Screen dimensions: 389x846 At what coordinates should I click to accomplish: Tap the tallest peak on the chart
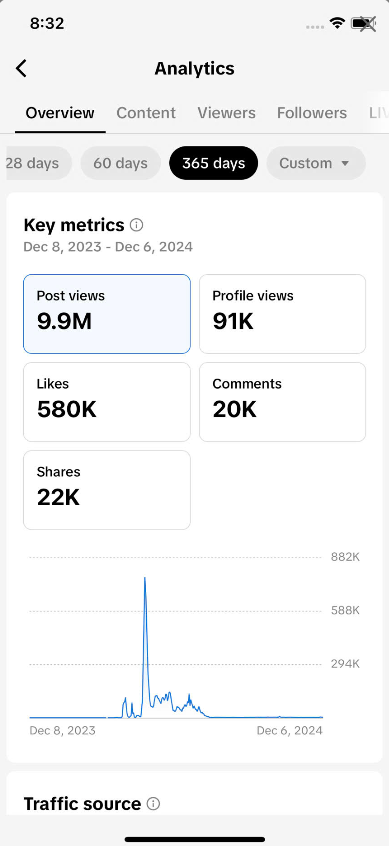click(x=145, y=579)
